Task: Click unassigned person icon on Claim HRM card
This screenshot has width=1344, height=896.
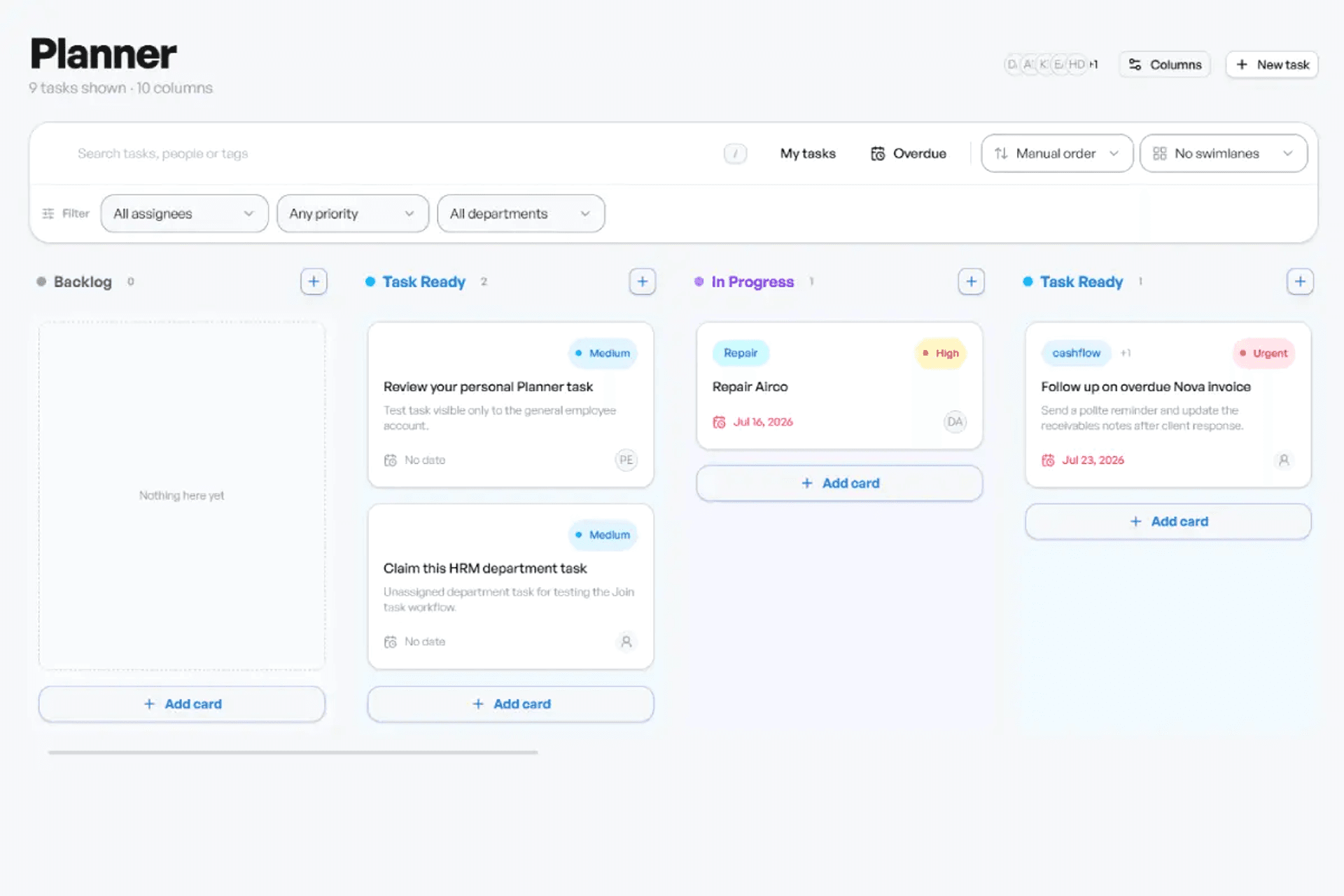Action: click(x=626, y=641)
